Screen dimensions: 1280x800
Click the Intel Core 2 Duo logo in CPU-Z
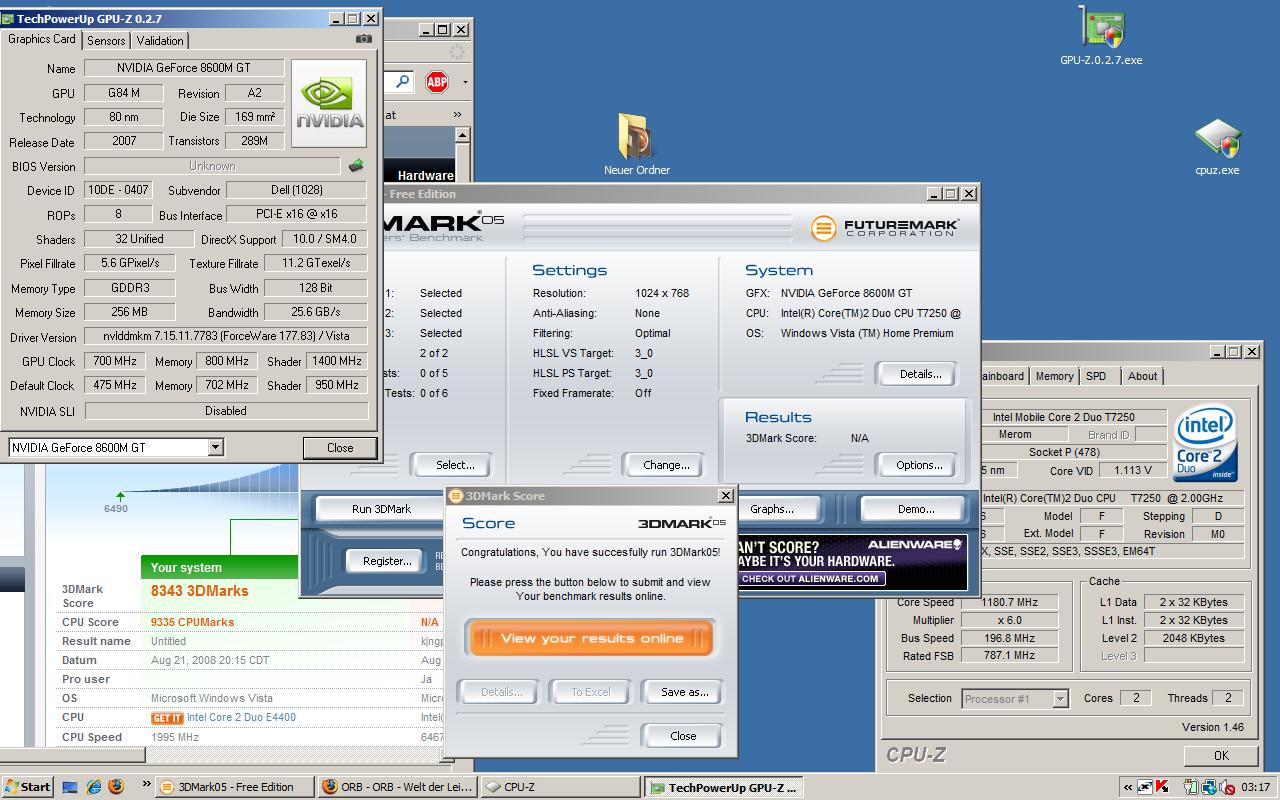(1207, 443)
